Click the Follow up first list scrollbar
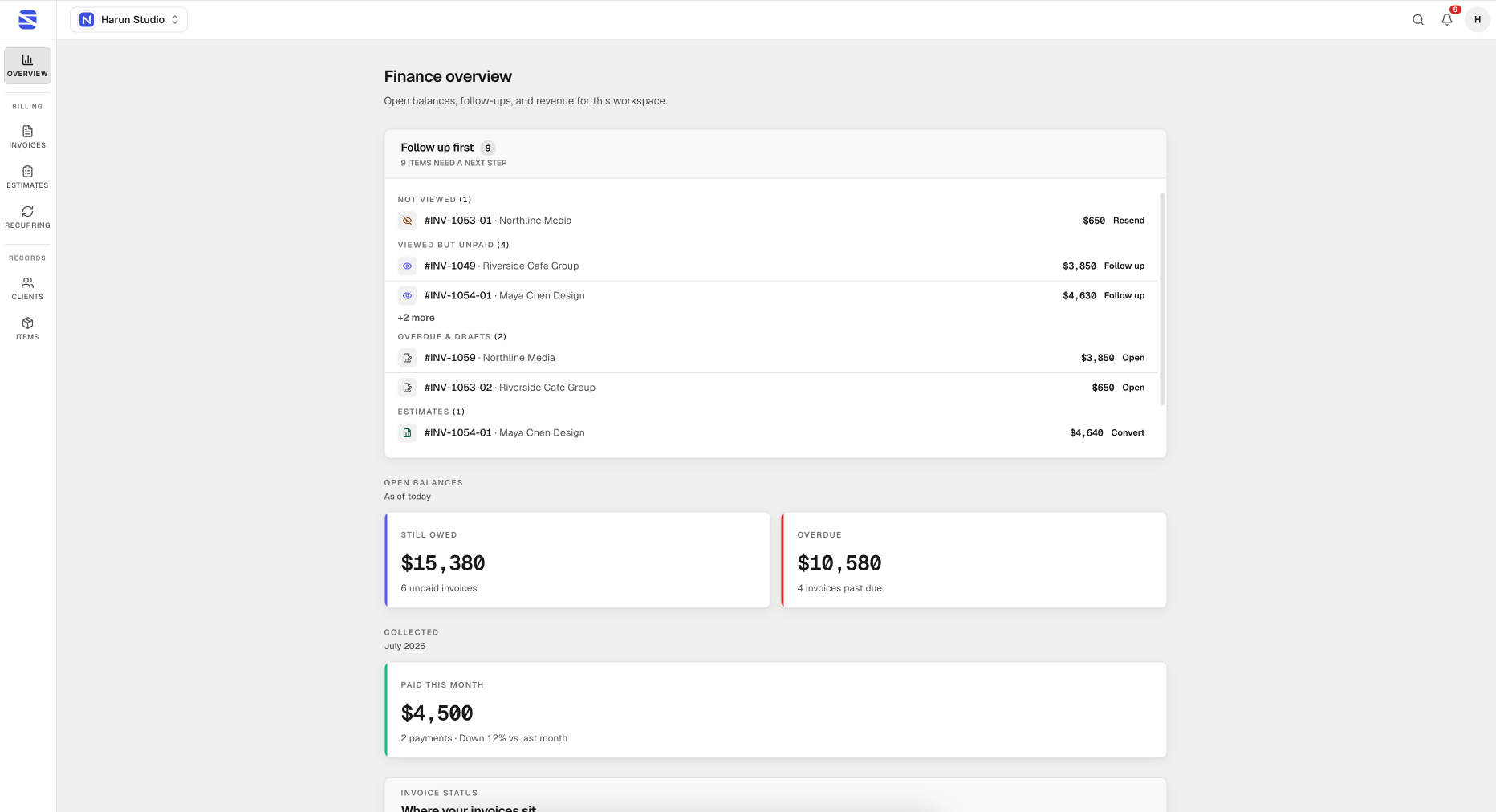Screen dimensions: 1496x812 click(1162, 298)
